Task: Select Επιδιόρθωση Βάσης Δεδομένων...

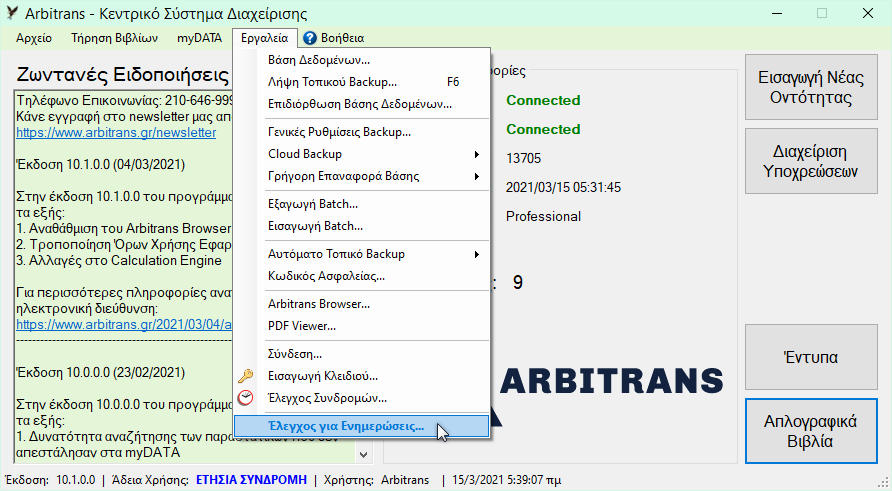Action: (362, 104)
